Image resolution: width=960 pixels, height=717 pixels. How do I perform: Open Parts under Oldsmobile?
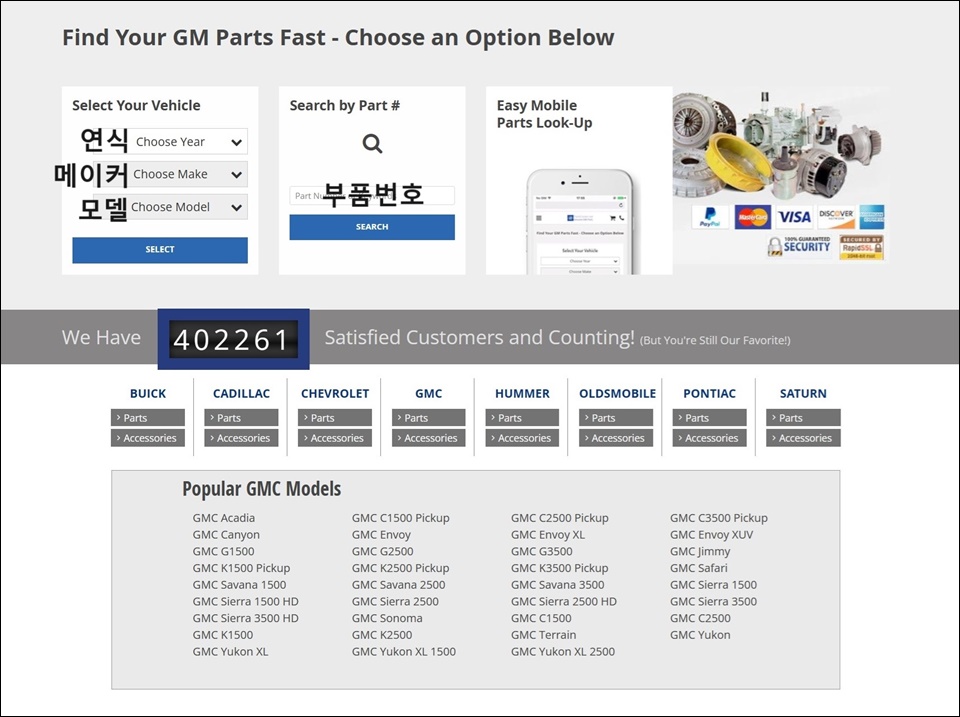pyautogui.click(x=616, y=418)
